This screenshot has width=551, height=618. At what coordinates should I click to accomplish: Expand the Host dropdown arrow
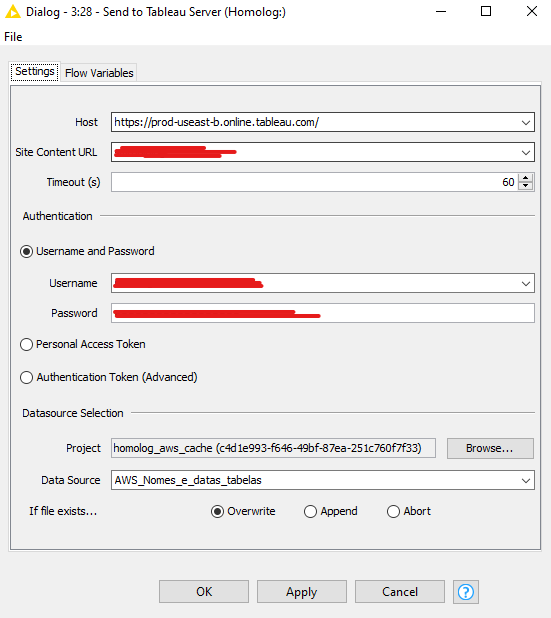coord(526,123)
